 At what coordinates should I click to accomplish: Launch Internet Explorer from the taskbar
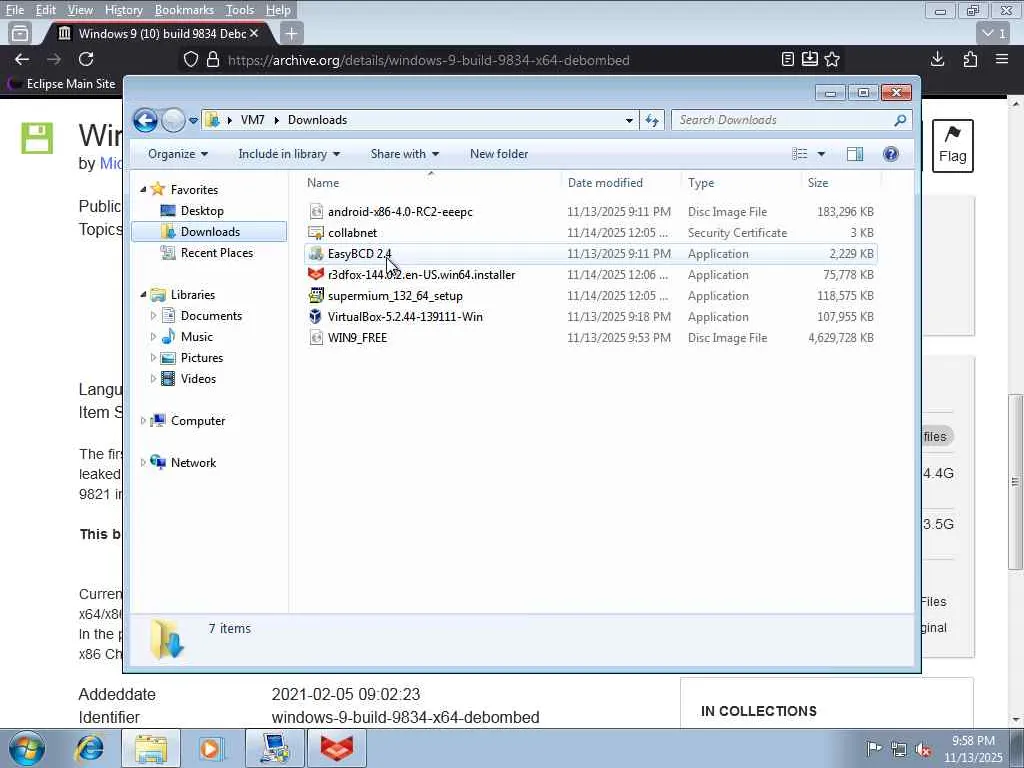coord(89,748)
